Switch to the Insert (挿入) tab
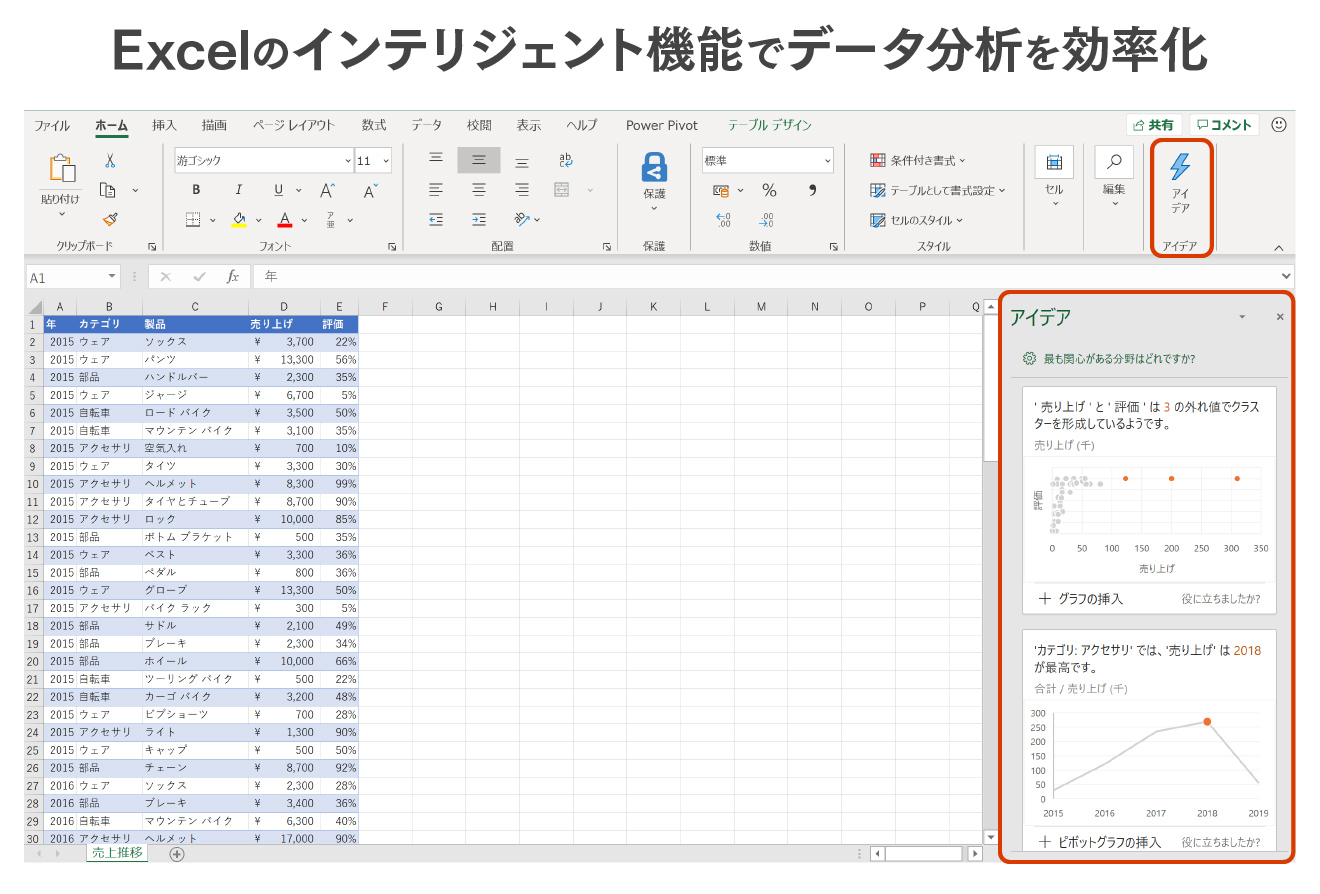Viewport: 1320px width, 894px height. tap(164, 125)
